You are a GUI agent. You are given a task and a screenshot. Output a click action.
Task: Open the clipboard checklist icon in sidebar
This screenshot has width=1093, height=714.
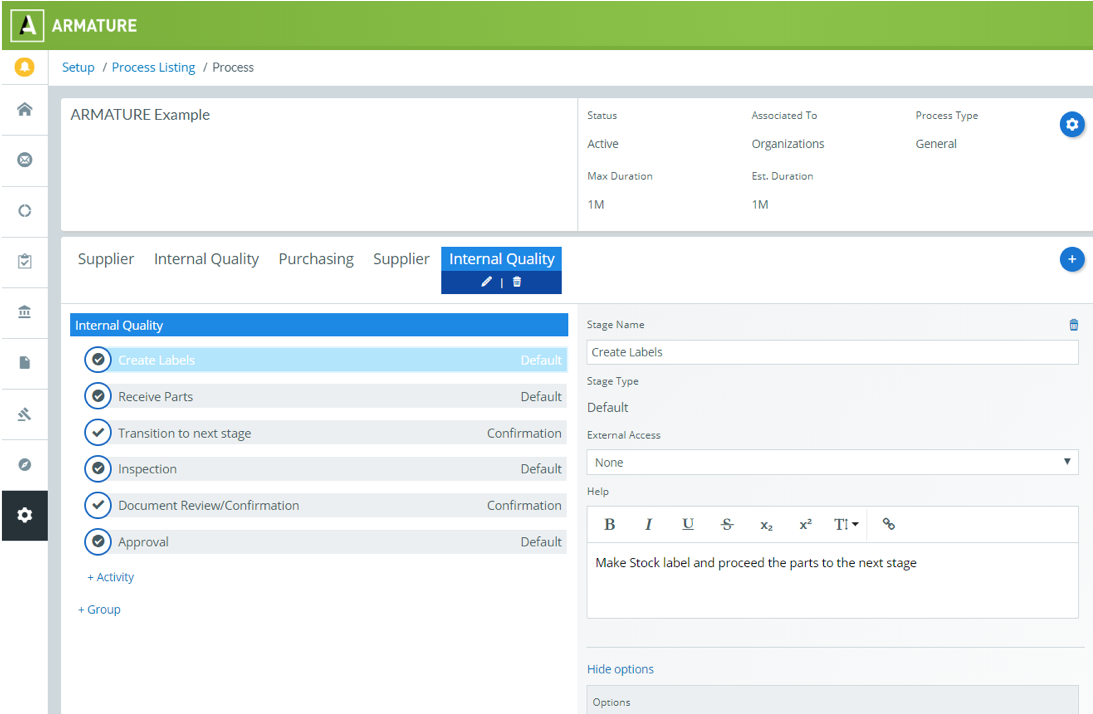[24, 261]
